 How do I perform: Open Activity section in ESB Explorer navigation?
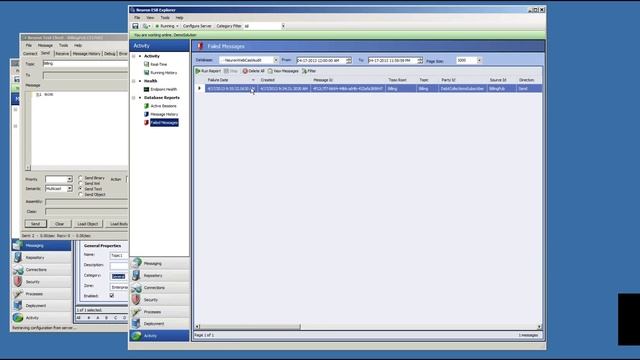(160, 336)
